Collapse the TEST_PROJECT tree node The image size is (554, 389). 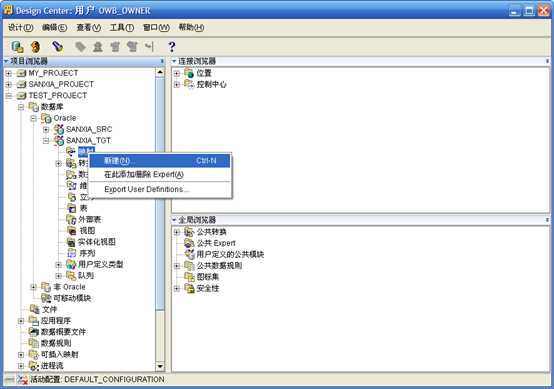tap(9, 96)
